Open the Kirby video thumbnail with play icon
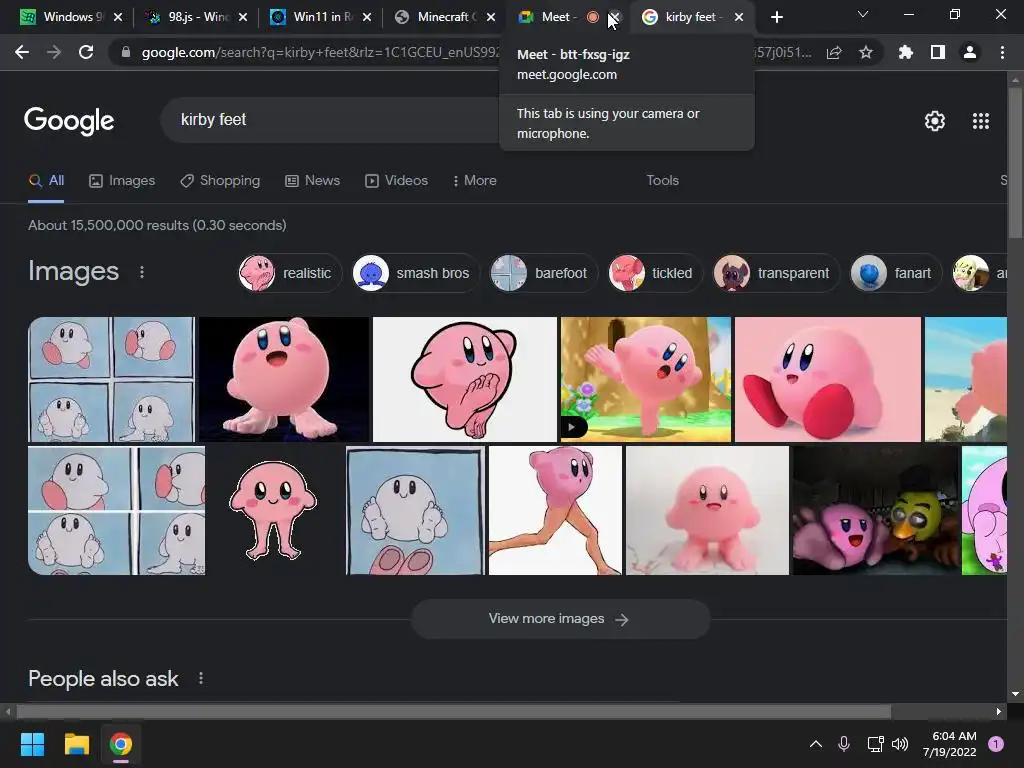1024x768 pixels. point(645,379)
